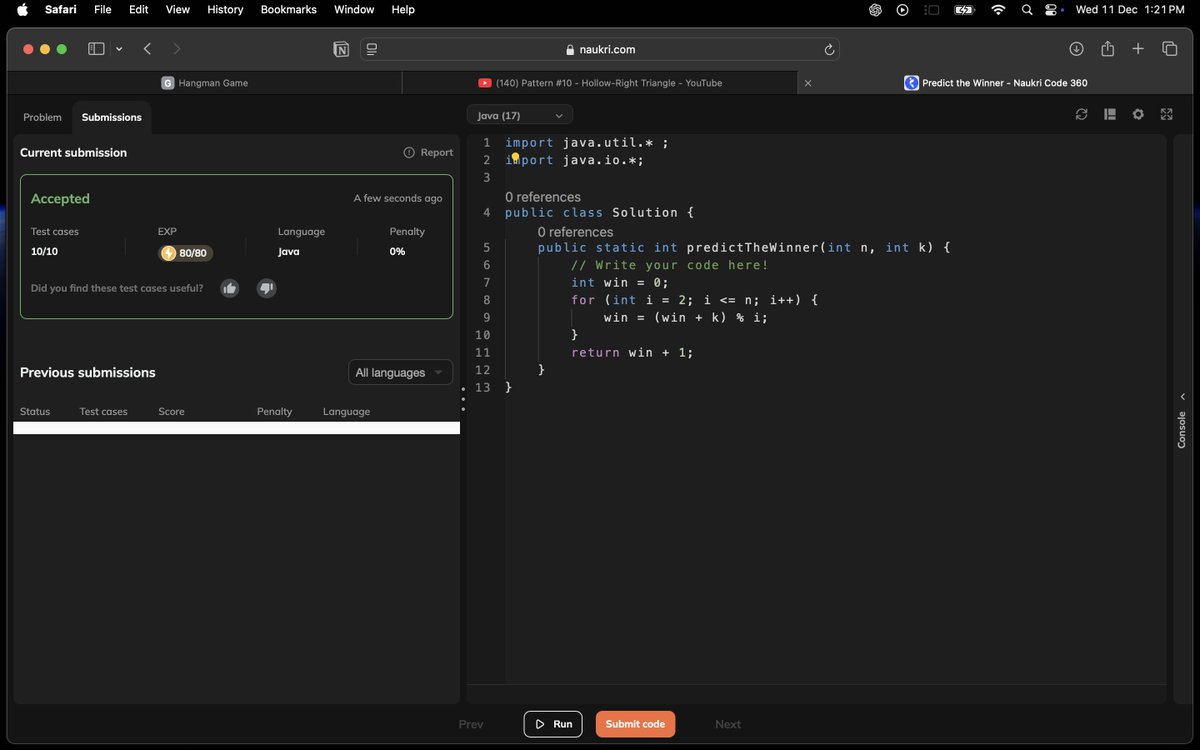Click the Prev navigation button
The width and height of the screenshot is (1200, 750).
(x=471, y=724)
